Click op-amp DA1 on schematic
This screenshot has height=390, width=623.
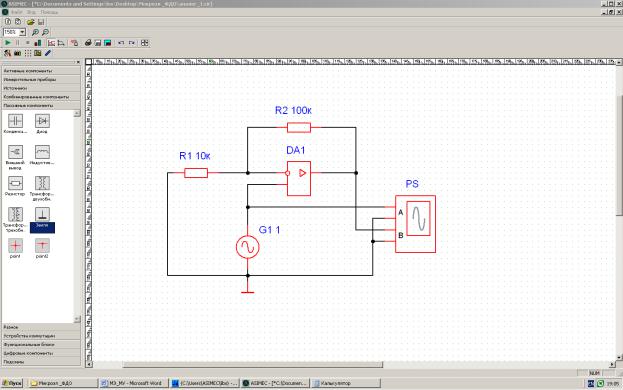pyautogui.click(x=299, y=178)
